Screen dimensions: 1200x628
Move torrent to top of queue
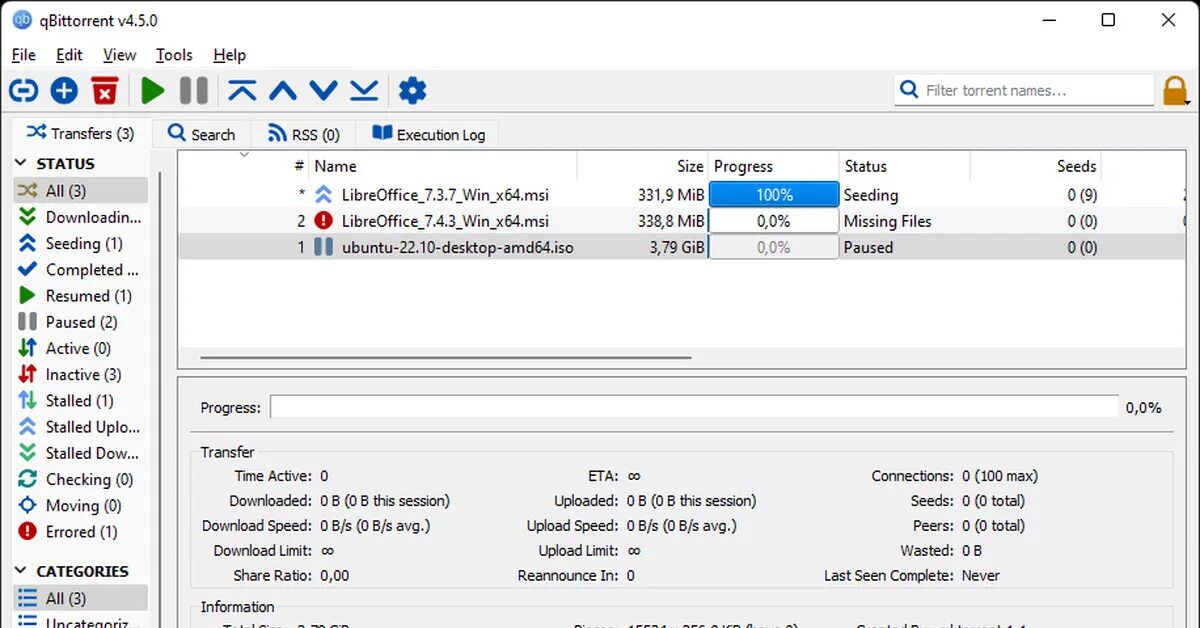pos(242,91)
